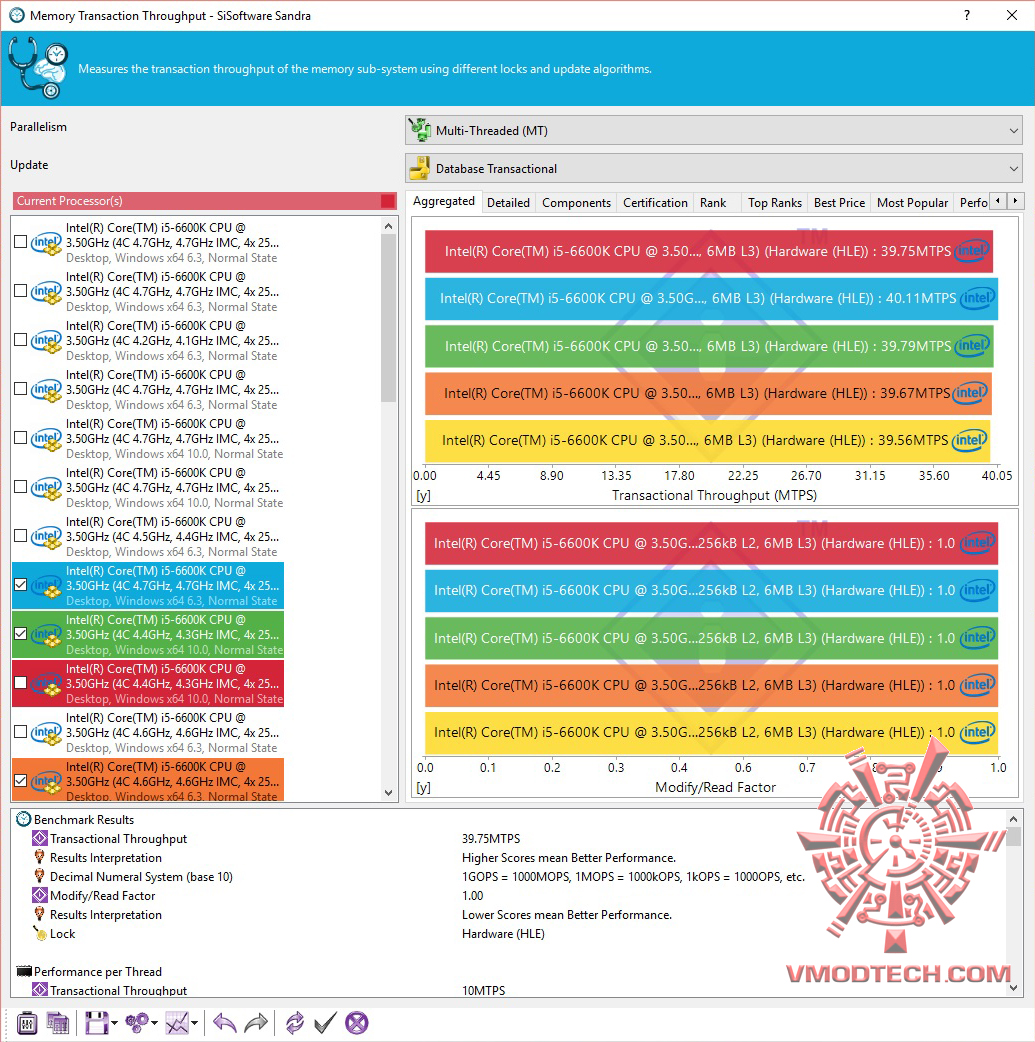Image resolution: width=1035 pixels, height=1042 pixels.
Task: Open the Top Ranks tab
Action: [x=775, y=203]
